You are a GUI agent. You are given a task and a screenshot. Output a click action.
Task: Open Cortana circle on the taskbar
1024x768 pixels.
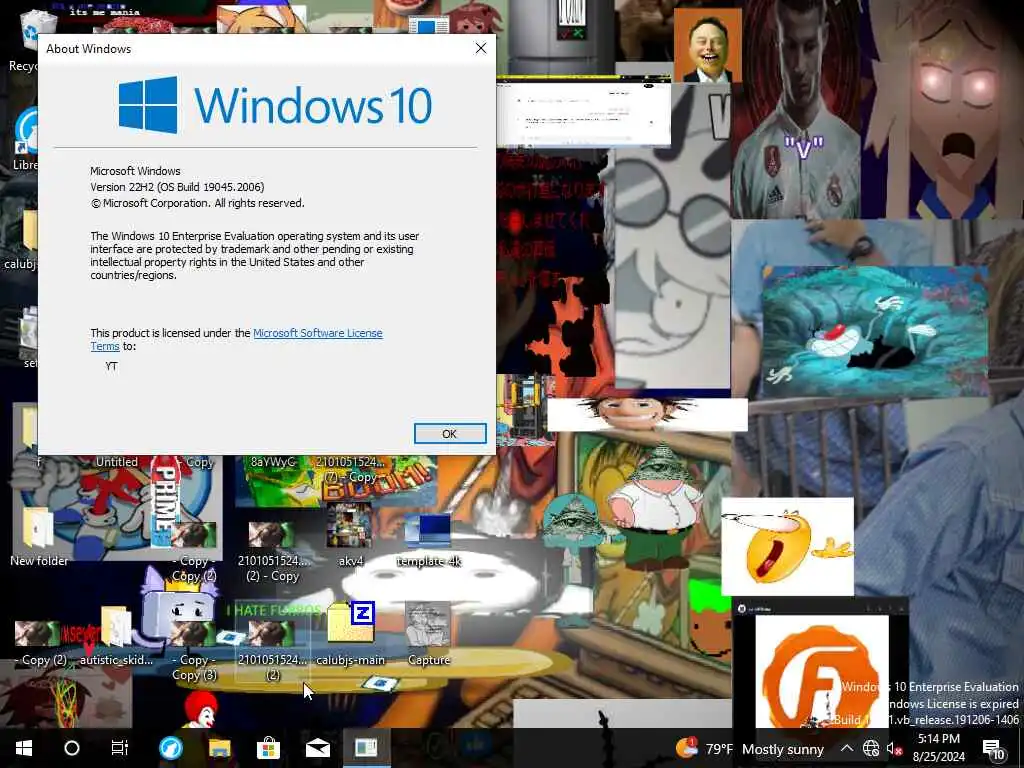(x=72, y=748)
